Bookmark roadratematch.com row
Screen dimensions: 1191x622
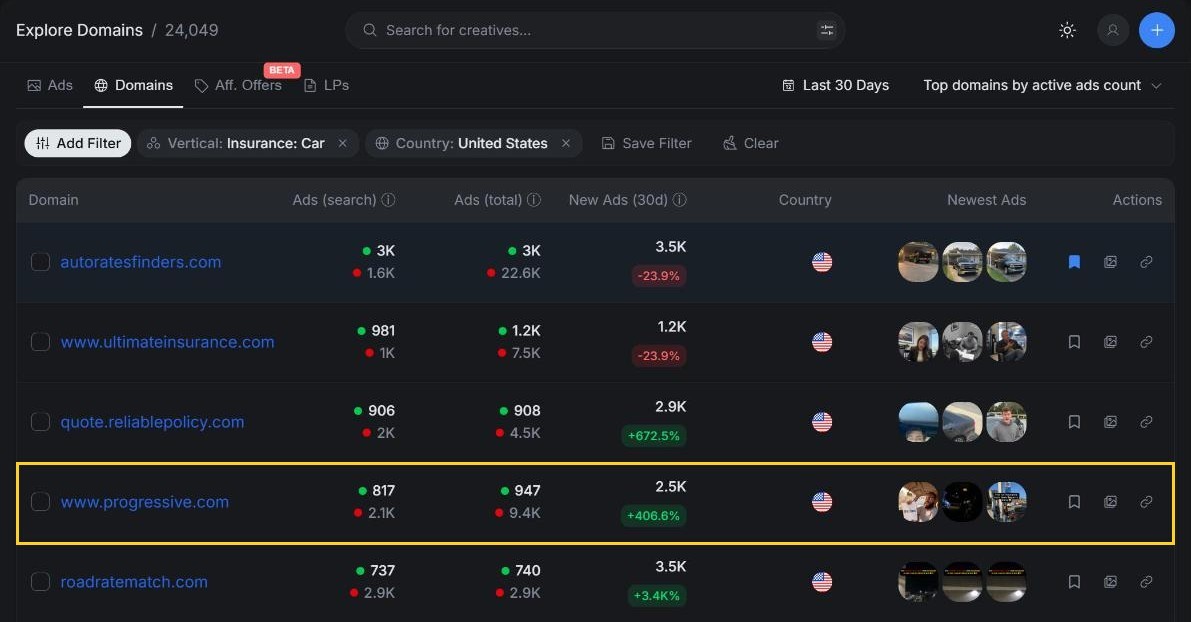[1074, 582]
